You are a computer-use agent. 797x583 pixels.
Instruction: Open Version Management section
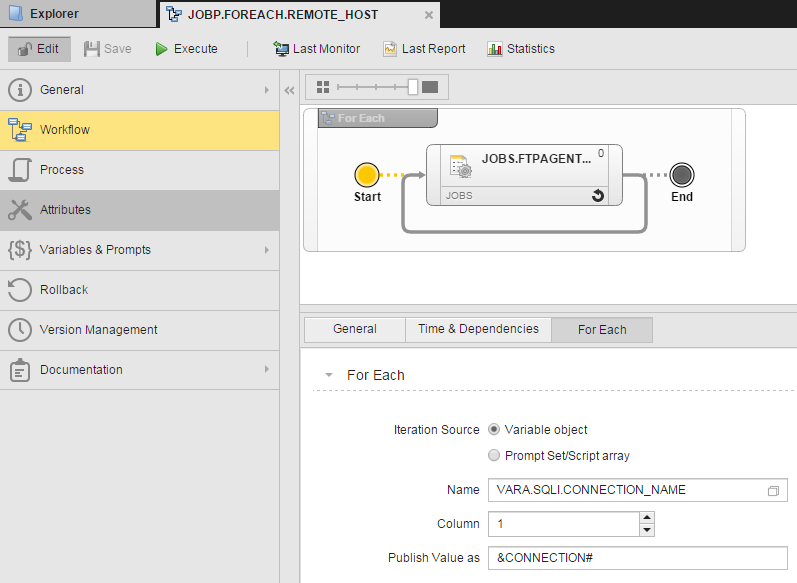tap(98, 330)
